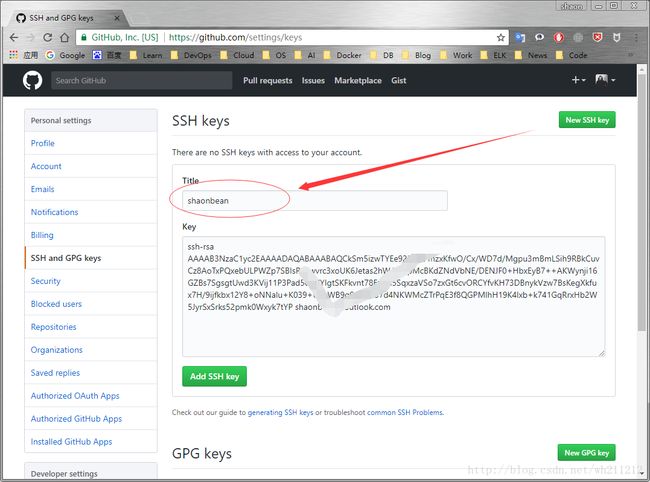
Task: Open the Google bookmark
Action: tap(65, 55)
